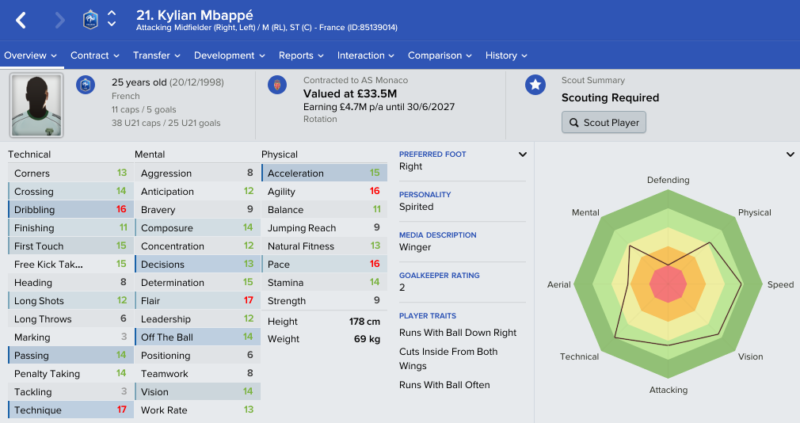Image resolution: width=800 pixels, height=423 pixels.
Task: Click the magnifier on Scout Player
Action: coord(574,123)
